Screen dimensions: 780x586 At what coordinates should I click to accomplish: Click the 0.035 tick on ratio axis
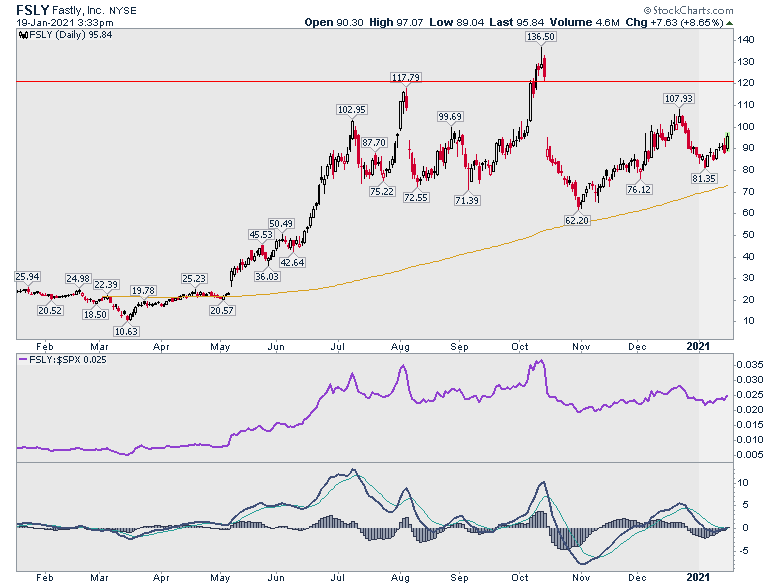750,365
